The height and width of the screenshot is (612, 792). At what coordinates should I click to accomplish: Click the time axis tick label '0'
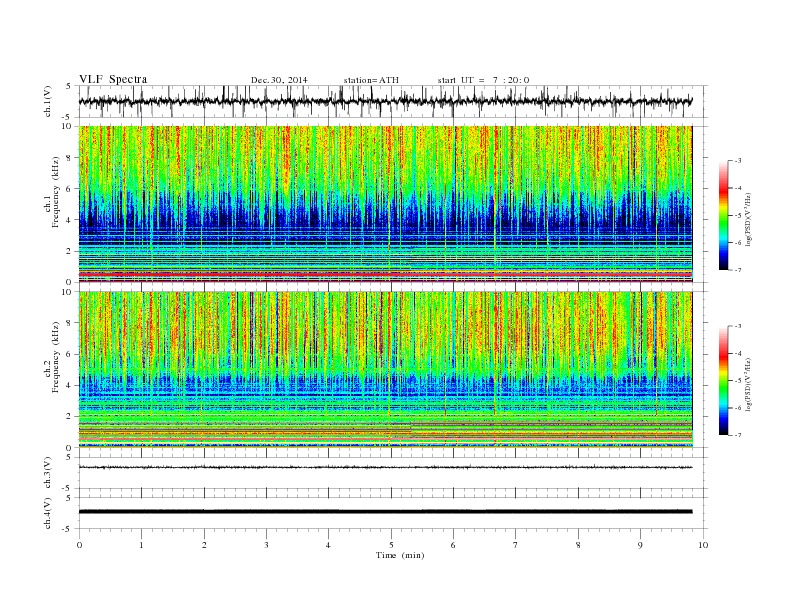[x=79, y=545]
